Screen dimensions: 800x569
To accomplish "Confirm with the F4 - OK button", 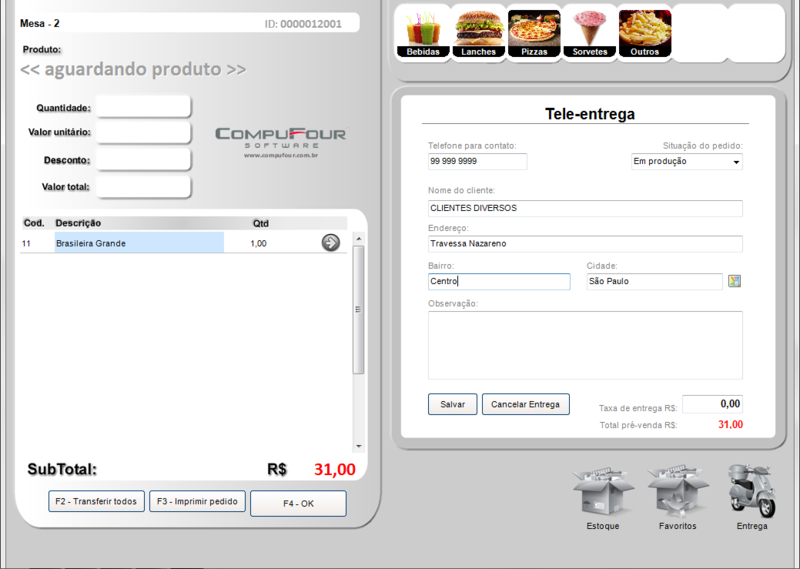I will [x=298, y=503].
